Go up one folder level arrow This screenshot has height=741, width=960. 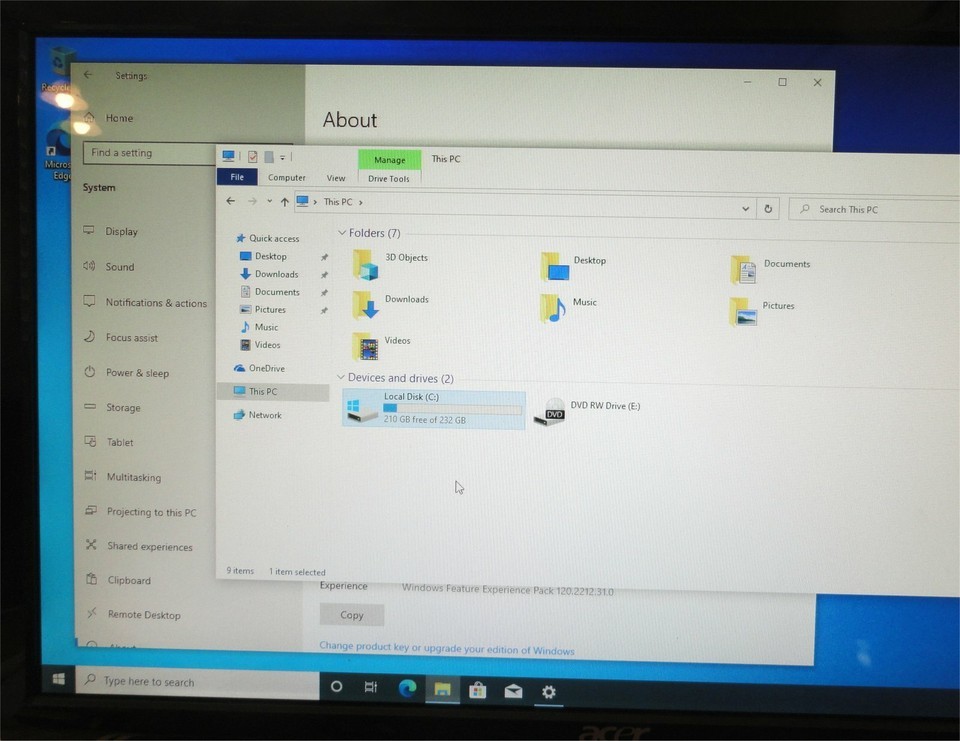click(285, 202)
